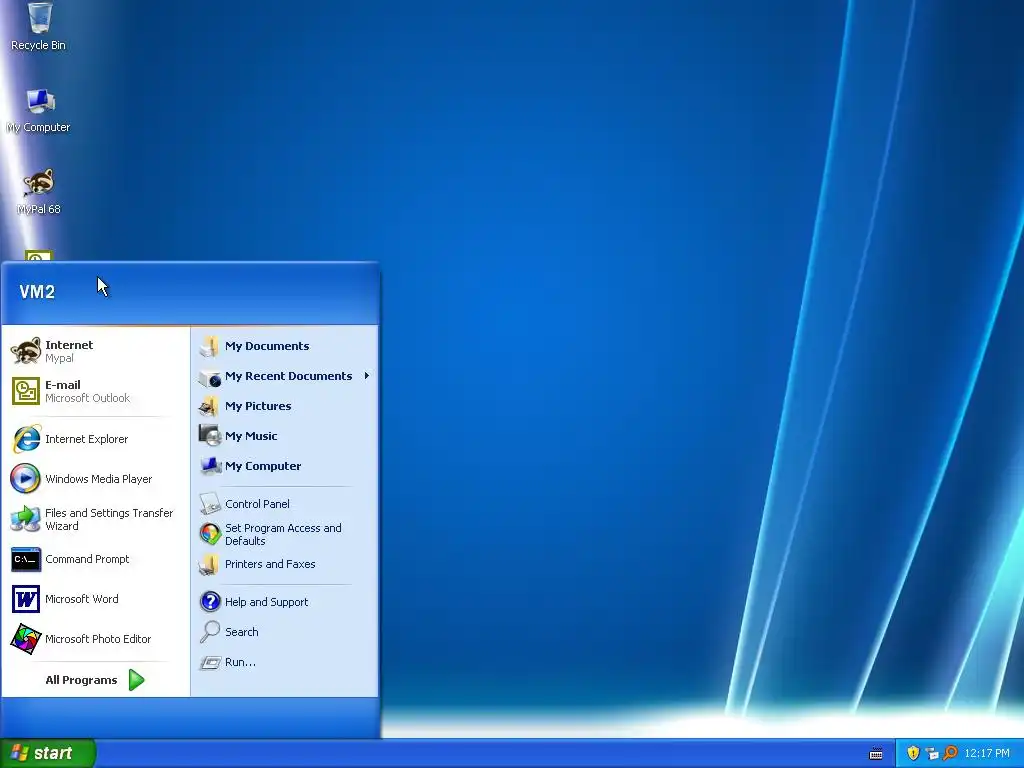Image resolution: width=1024 pixels, height=768 pixels.
Task: Click the VM2 user name header
Action: tap(37, 292)
